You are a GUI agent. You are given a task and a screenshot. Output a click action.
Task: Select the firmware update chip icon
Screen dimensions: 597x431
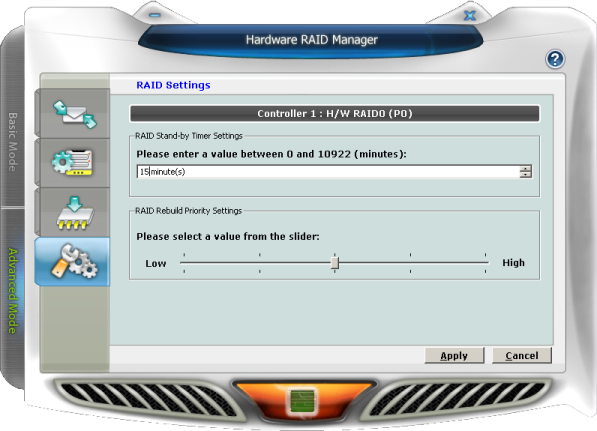(74, 212)
